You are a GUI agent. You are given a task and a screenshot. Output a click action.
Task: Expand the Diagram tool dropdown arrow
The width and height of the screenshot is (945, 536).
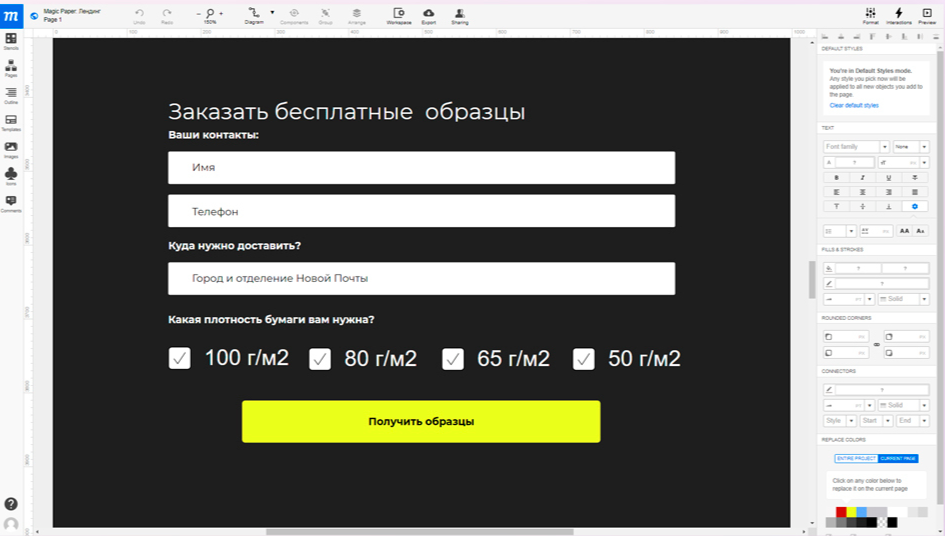(272, 13)
